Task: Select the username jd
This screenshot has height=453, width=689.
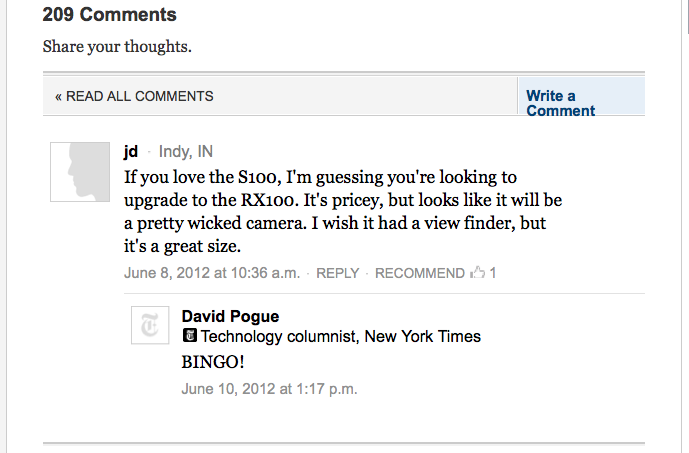Action: (131, 152)
